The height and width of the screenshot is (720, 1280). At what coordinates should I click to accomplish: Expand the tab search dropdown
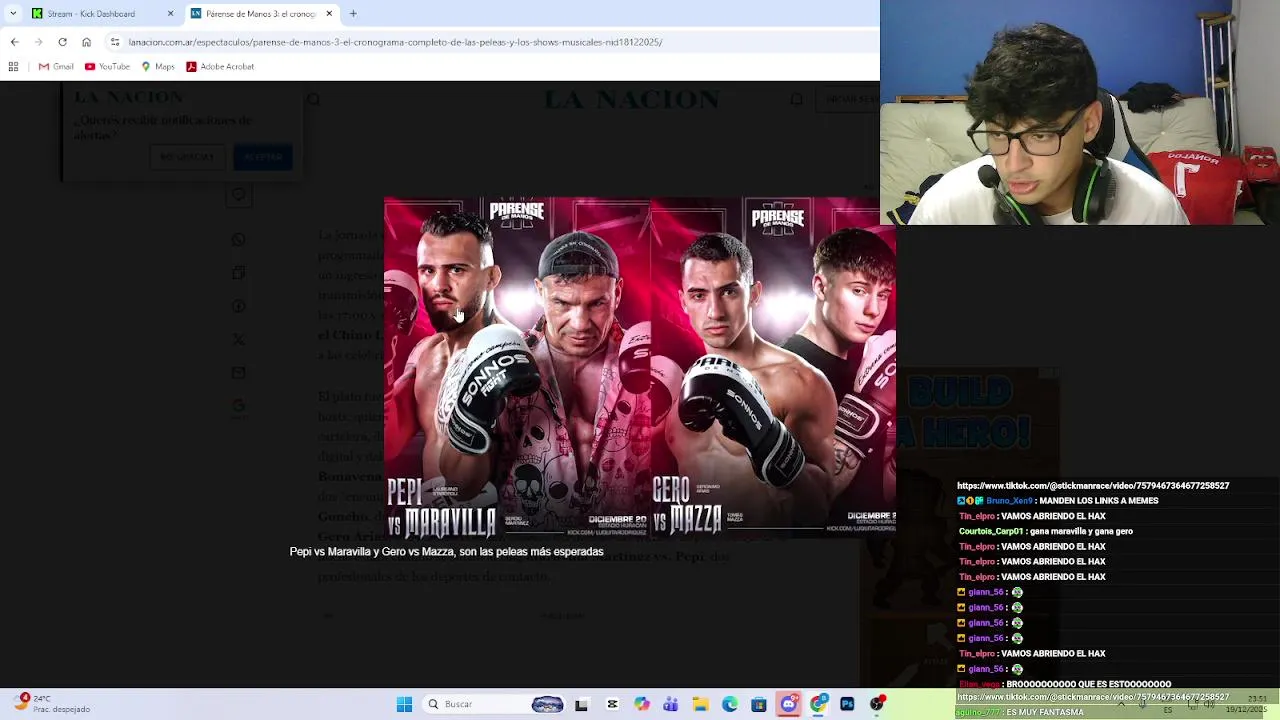[12, 14]
